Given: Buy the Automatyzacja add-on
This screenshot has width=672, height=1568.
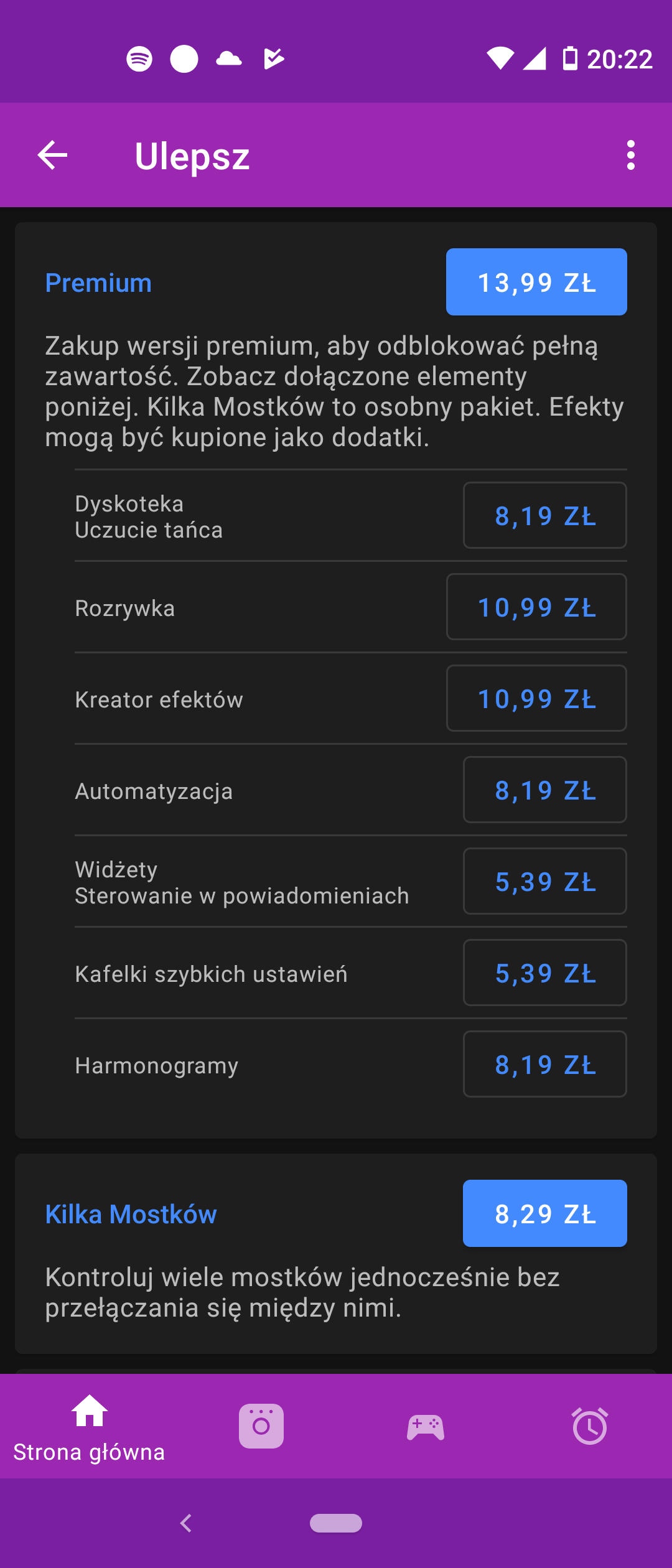Looking at the screenshot, I should pyautogui.click(x=544, y=790).
